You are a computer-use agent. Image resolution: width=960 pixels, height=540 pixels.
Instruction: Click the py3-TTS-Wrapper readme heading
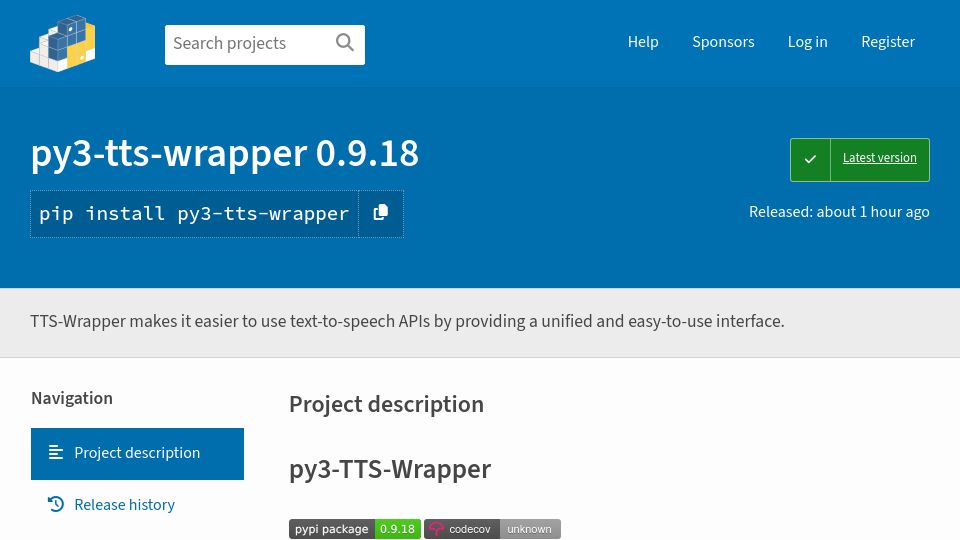(x=390, y=470)
